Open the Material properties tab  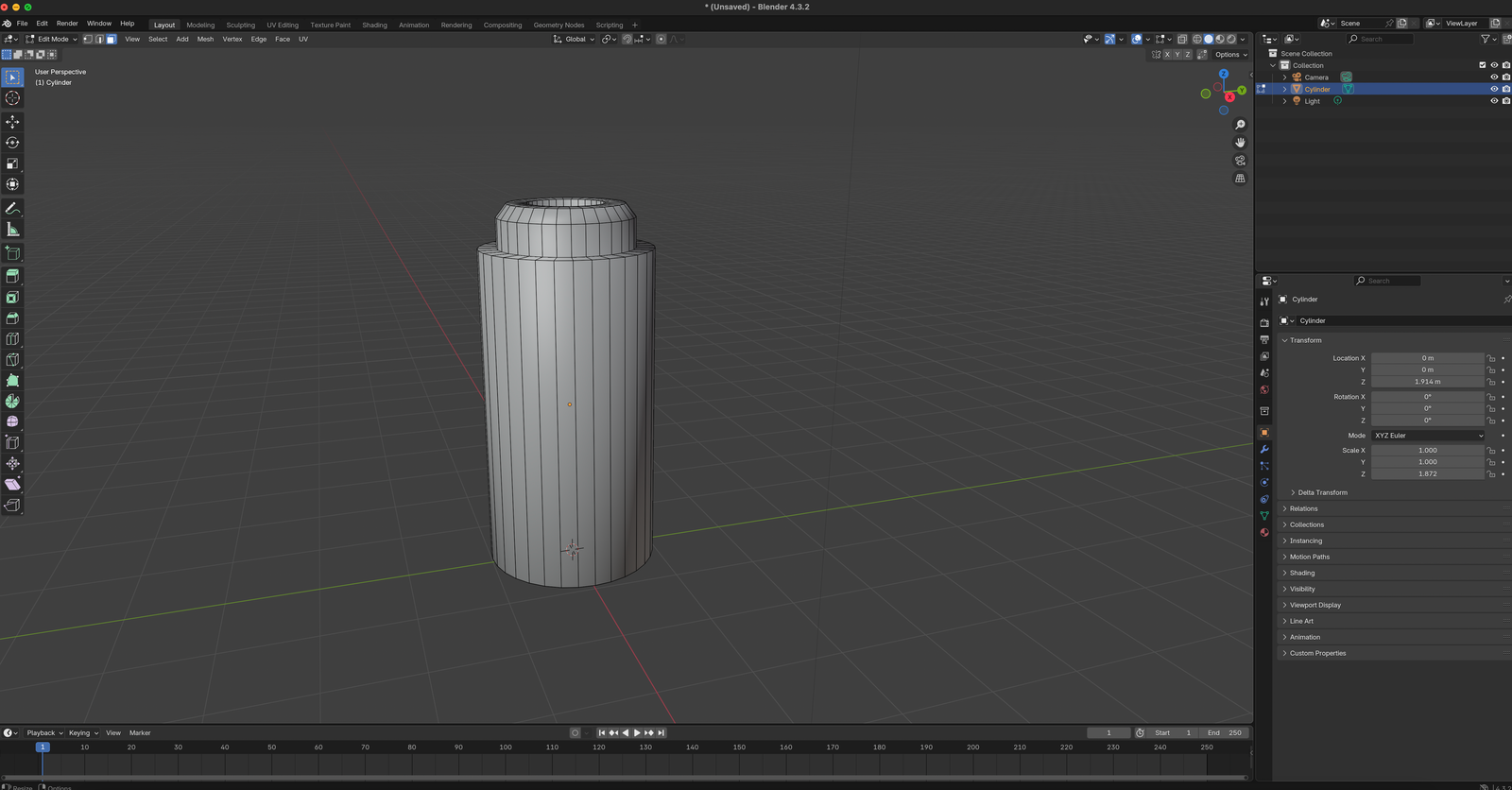click(x=1264, y=532)
